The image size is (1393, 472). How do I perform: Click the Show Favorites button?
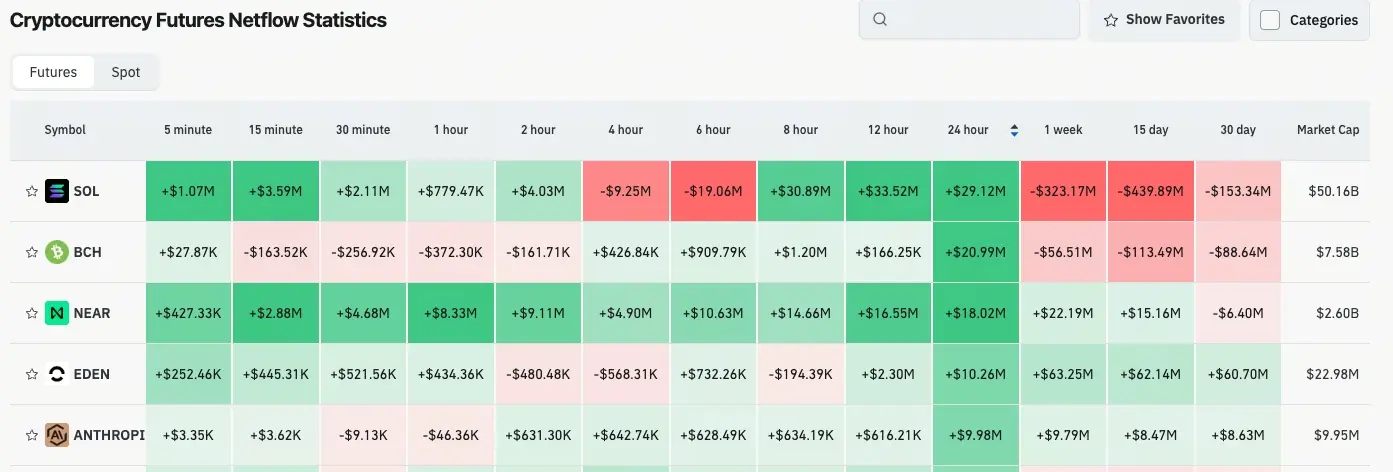(1164, 19)
